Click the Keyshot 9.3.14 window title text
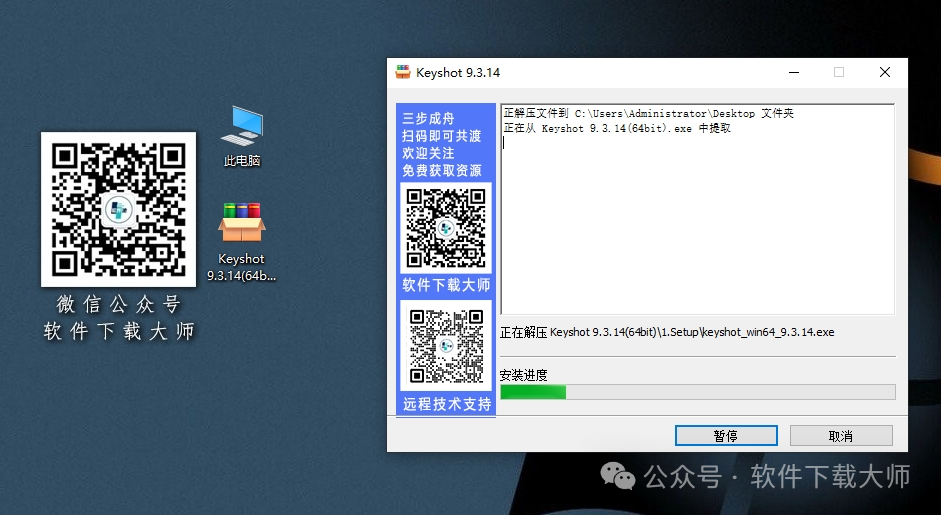The width and height of the screenshot is (941, 515). pos(458,73)
